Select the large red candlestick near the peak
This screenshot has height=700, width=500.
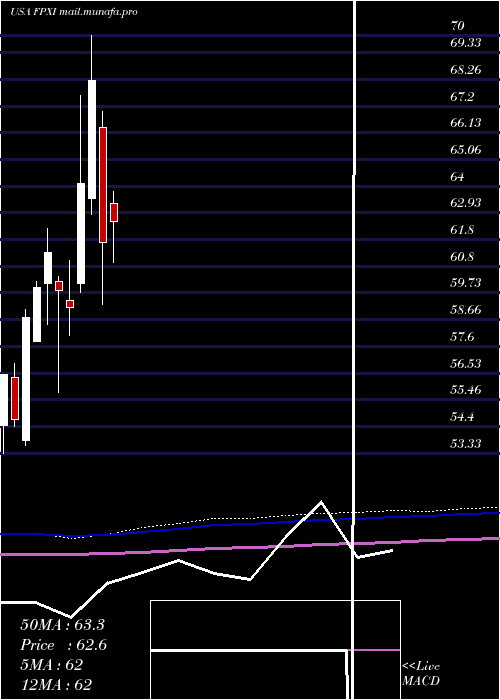coord(103,185)
